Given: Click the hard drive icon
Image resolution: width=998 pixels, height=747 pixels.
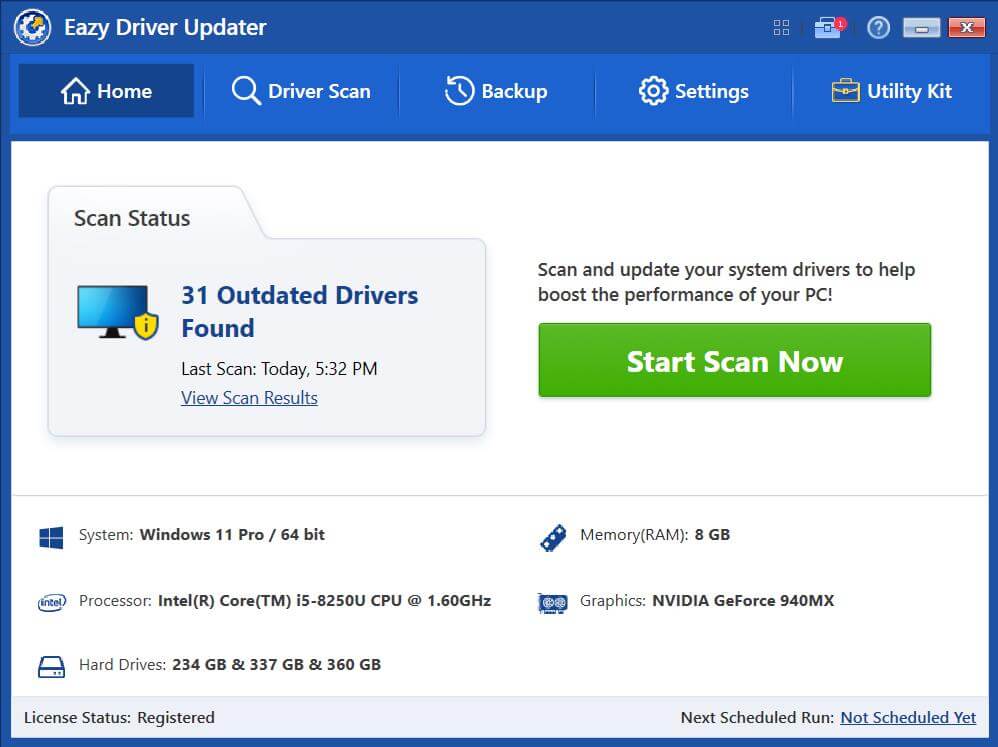Looking at the screenshot, I should [x=52, y=667].
